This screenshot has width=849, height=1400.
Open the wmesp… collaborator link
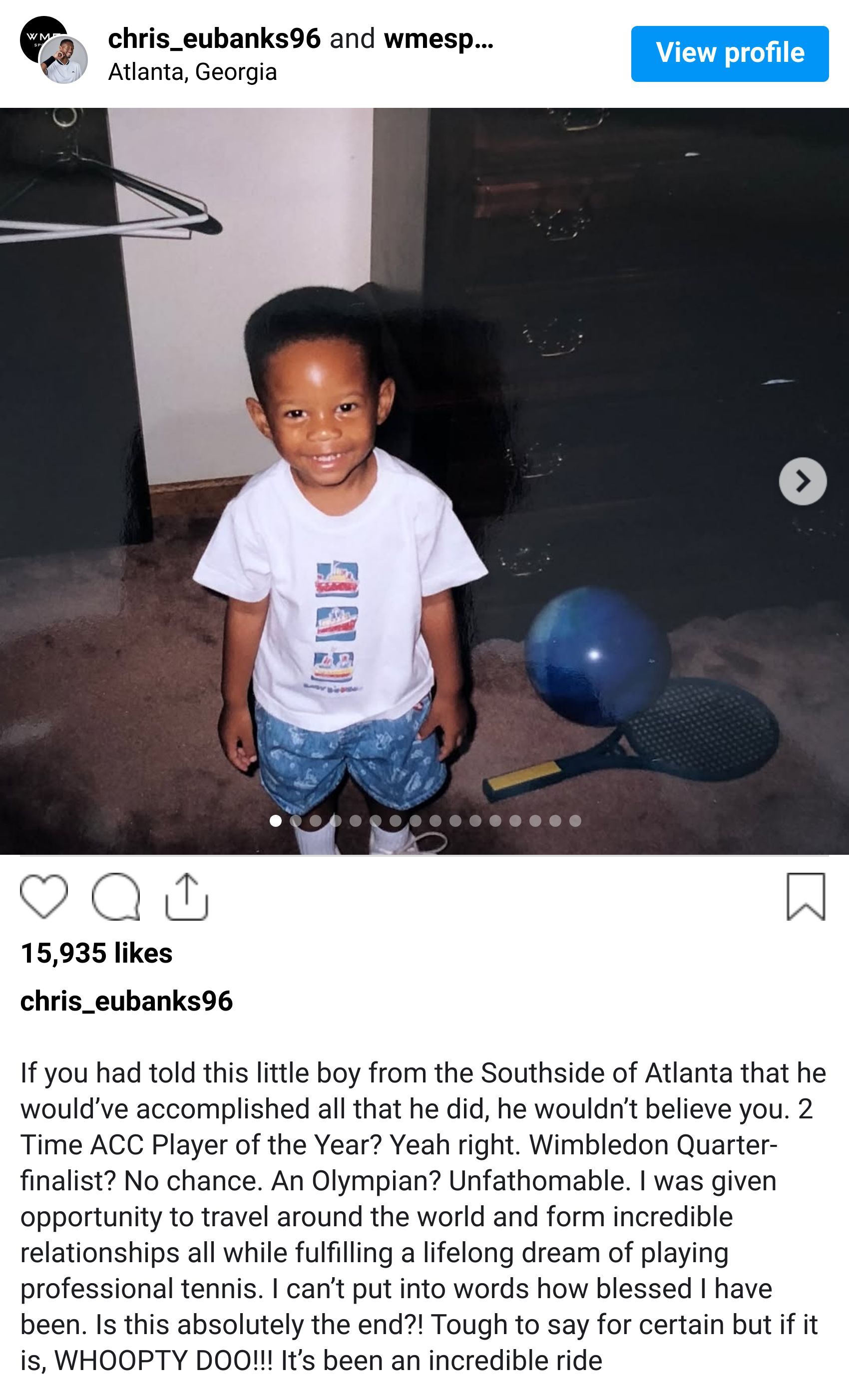click(x=438, y=38)
